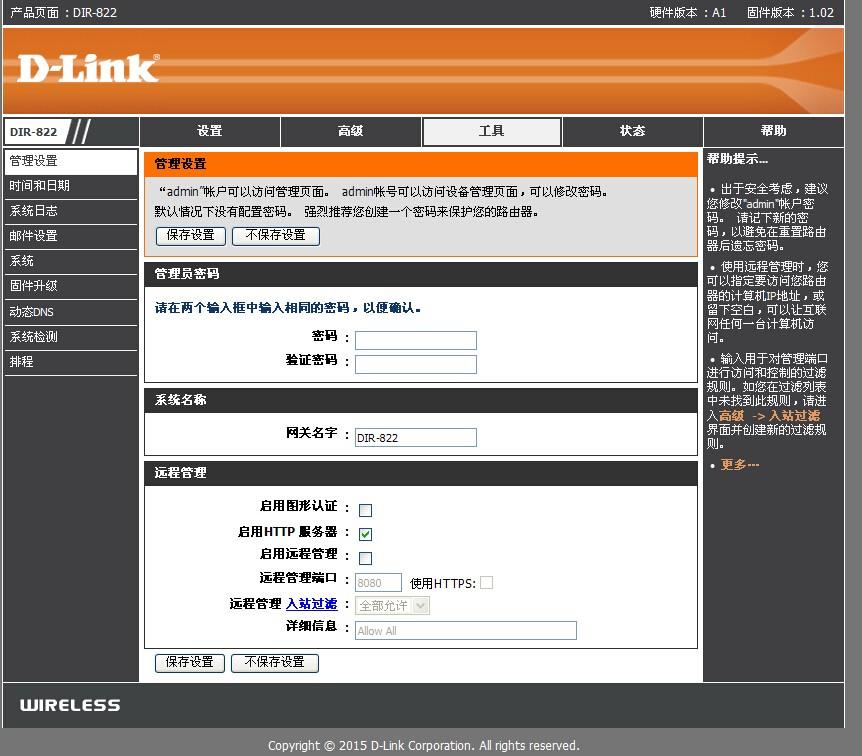This screenshot has height=756, width=862.
Task: Click the 硬件版本 : A1 text
Action: point(688,13)
